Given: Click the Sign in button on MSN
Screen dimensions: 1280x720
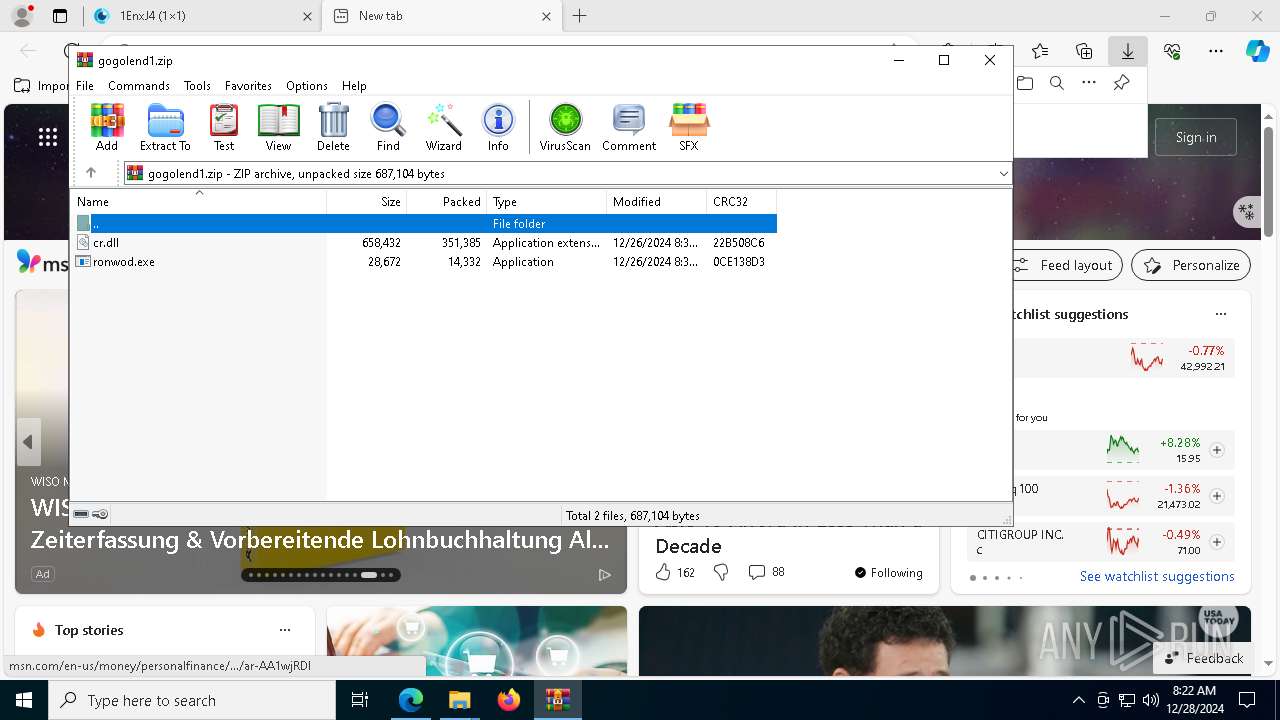Looking at the screenshot, I should 1196,137.
